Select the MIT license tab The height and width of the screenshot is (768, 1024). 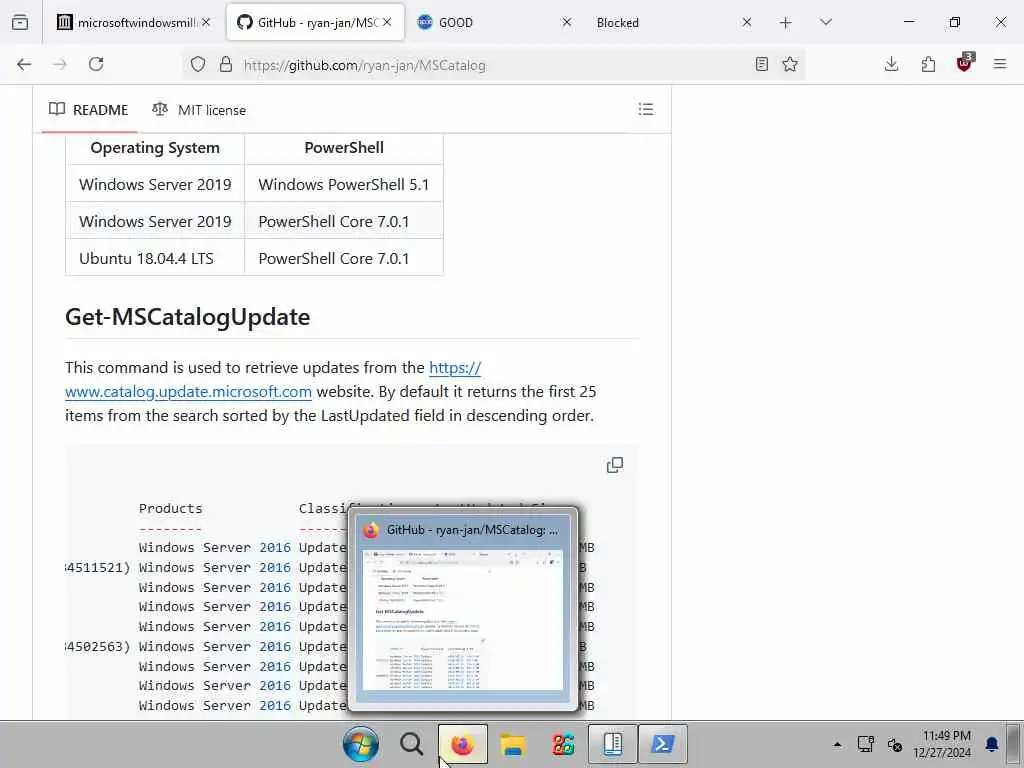199,110
